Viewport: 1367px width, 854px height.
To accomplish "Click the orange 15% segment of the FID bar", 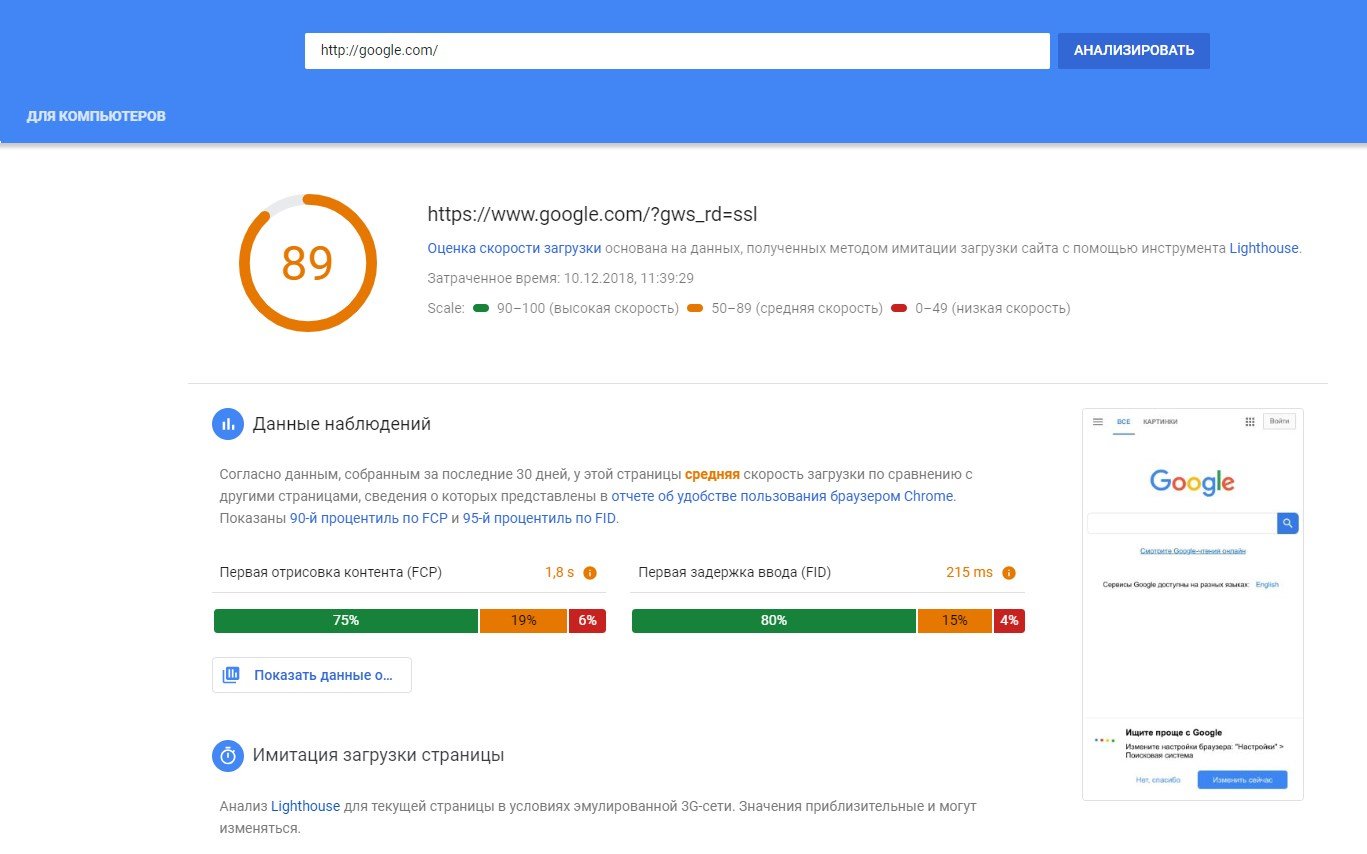I will 955,621.
